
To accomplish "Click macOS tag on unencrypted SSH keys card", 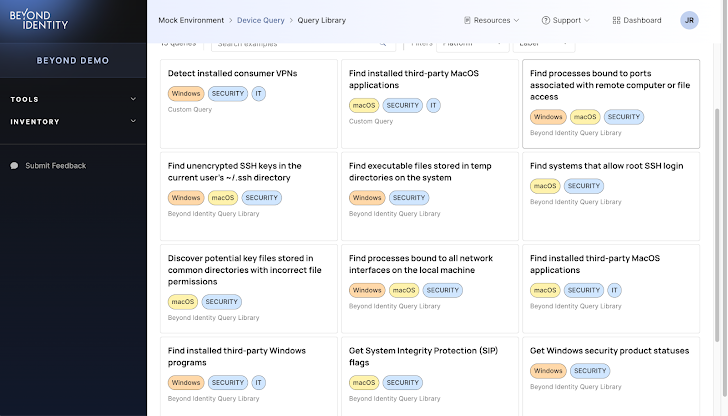I will point(223,198).
